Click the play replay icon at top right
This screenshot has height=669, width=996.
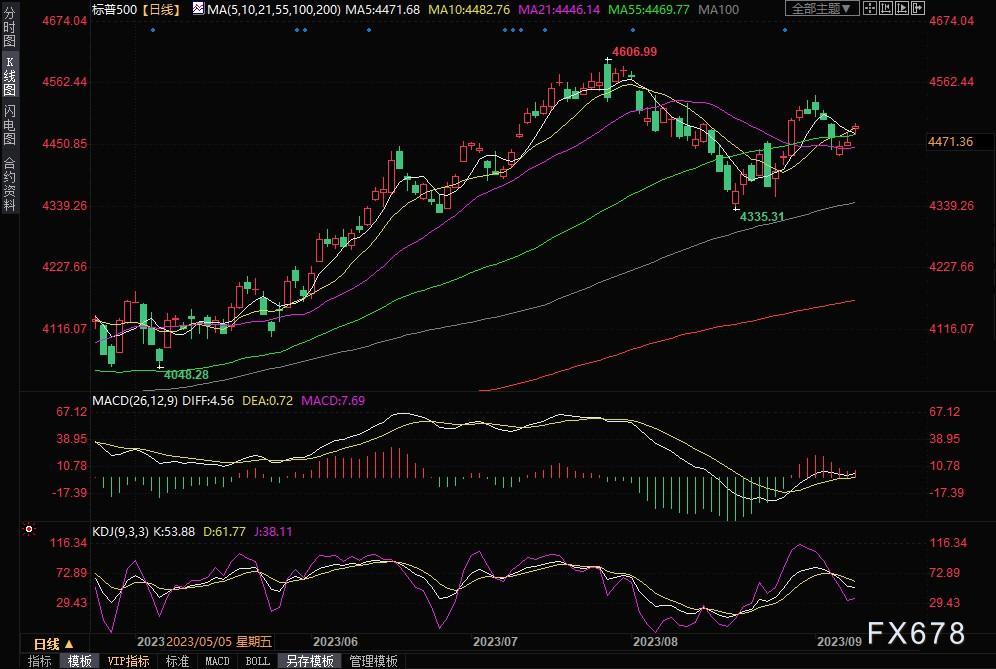(x=901, y=8)
